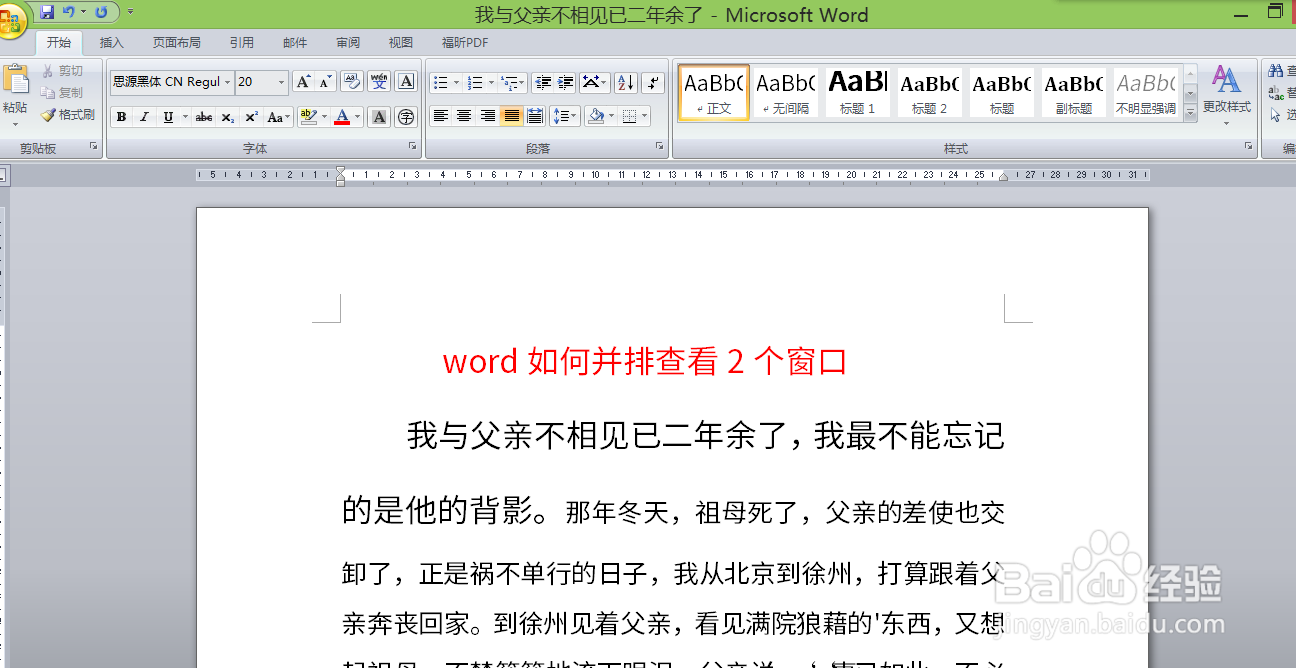Show or hide paragraph marks

point(653,82)
